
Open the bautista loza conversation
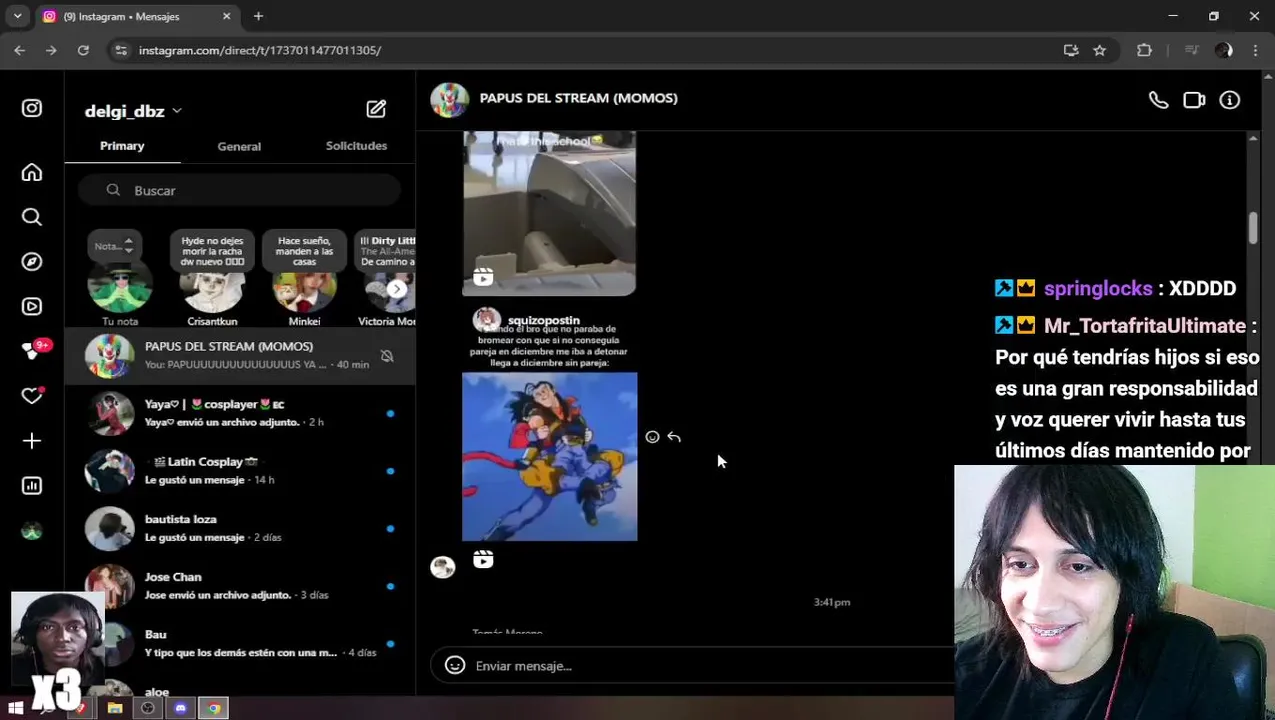point(240,528)
